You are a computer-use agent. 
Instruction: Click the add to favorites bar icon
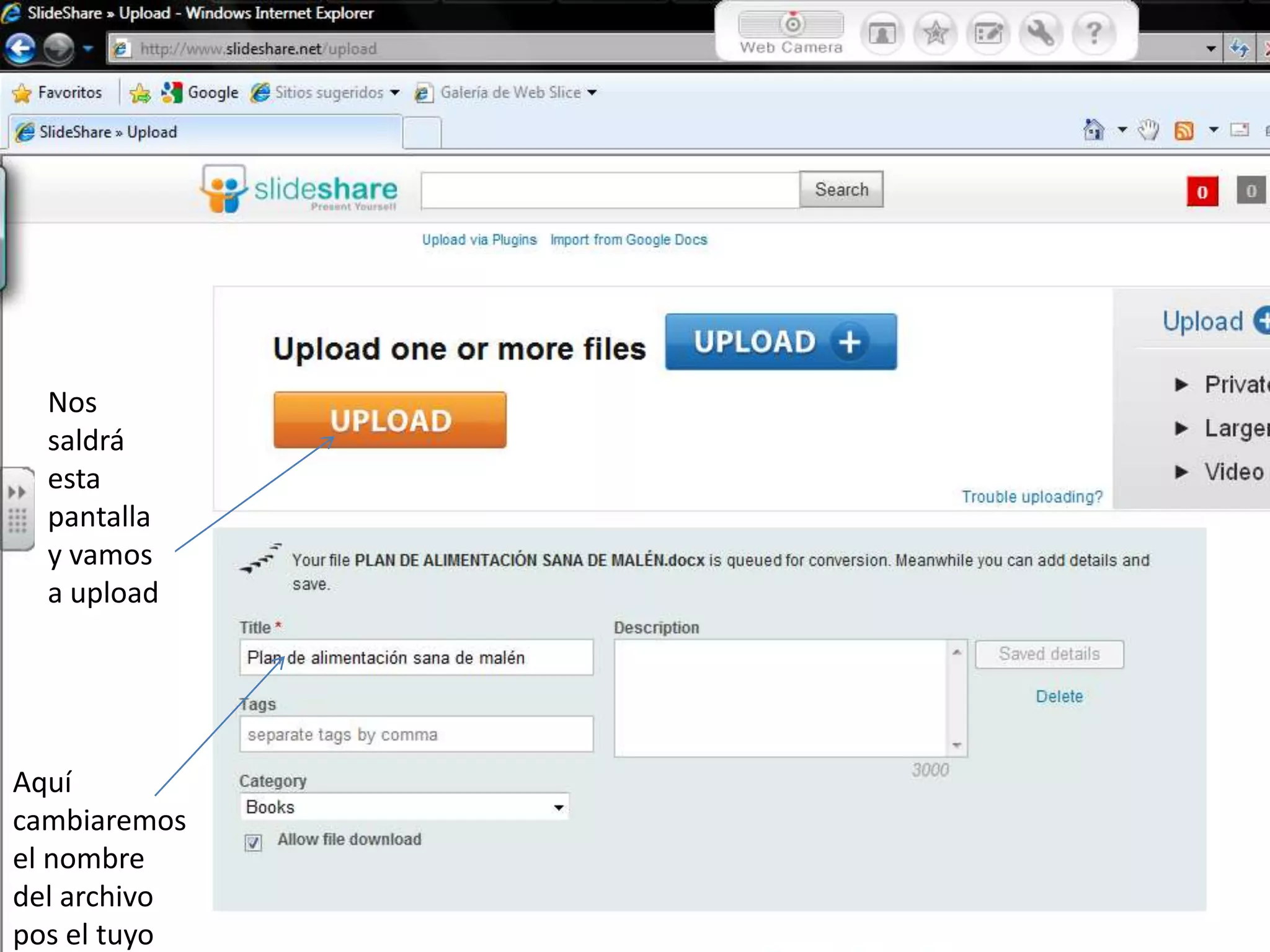[140, 93]
